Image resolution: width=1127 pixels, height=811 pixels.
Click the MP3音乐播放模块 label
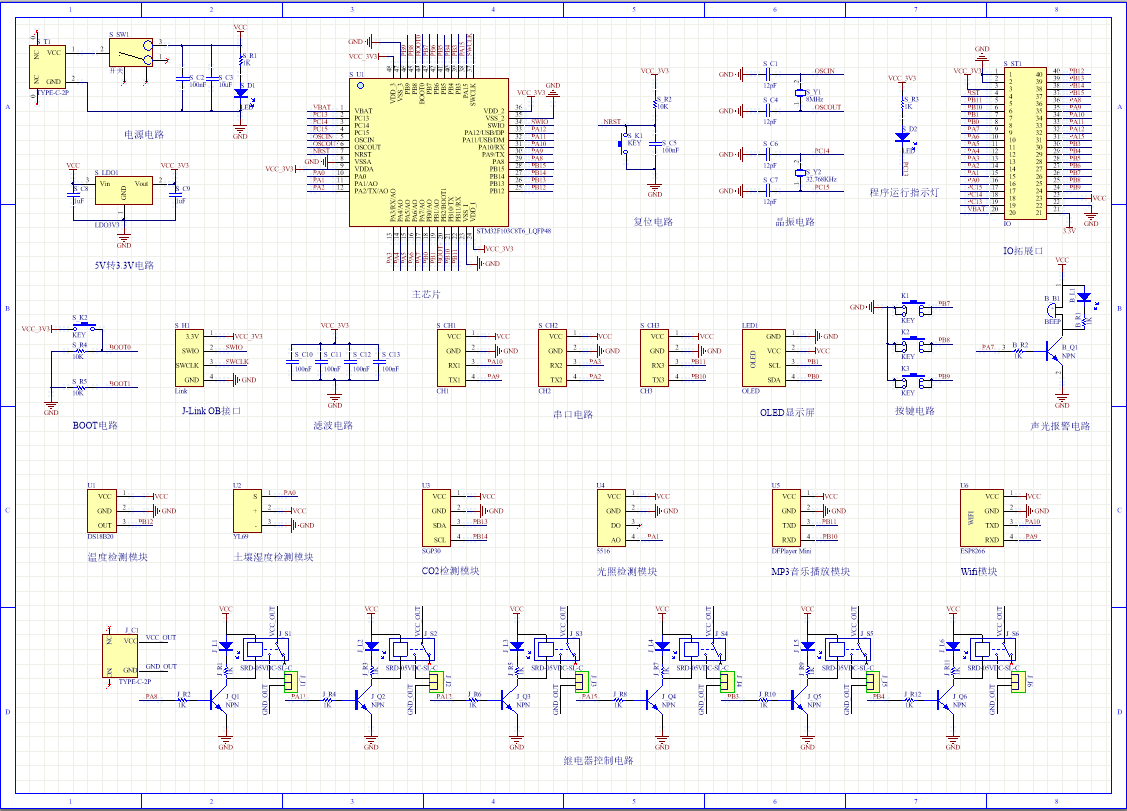point(810,572)
